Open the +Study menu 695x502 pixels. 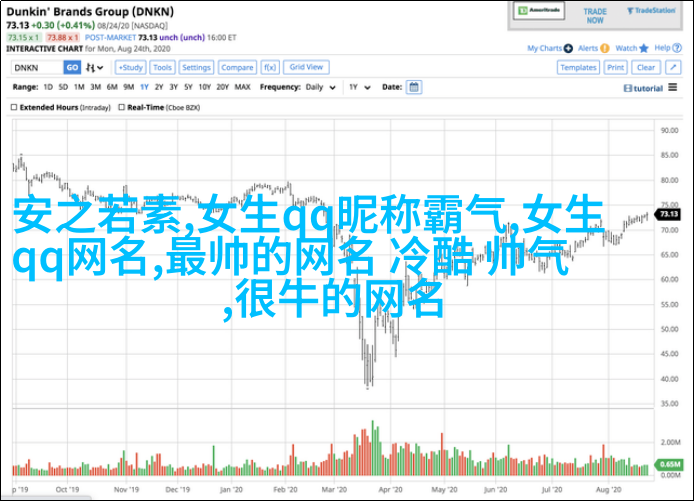click(x=131, y=68)
